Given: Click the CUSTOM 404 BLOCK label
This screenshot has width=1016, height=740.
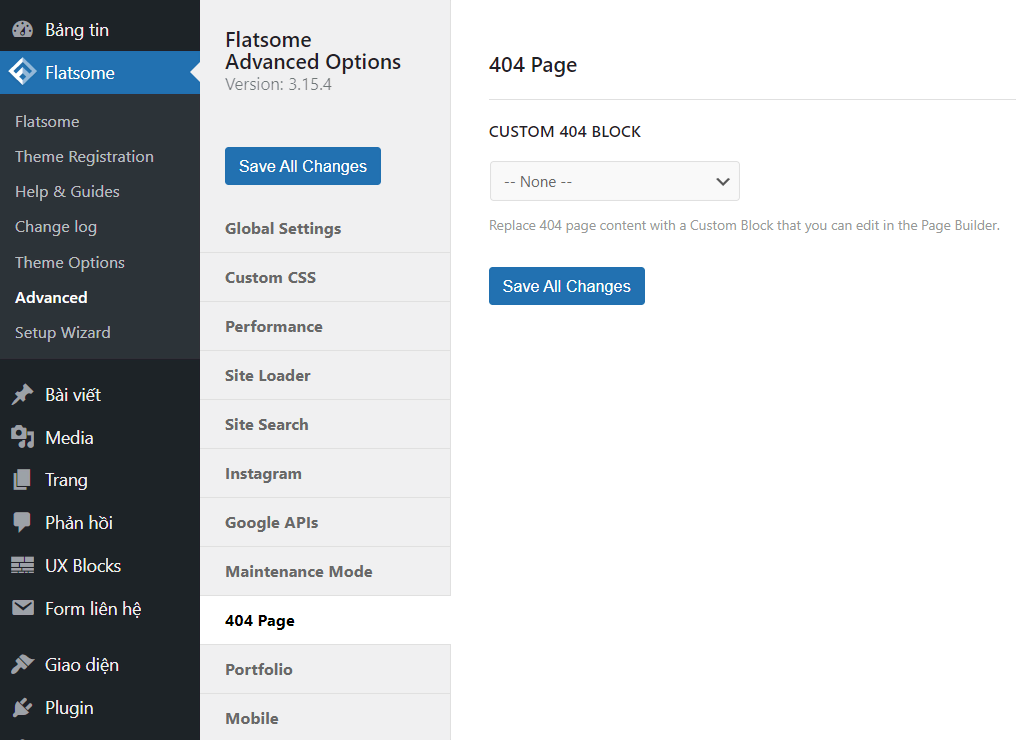Looking at the screenshot, I should (x=564, y=132).
